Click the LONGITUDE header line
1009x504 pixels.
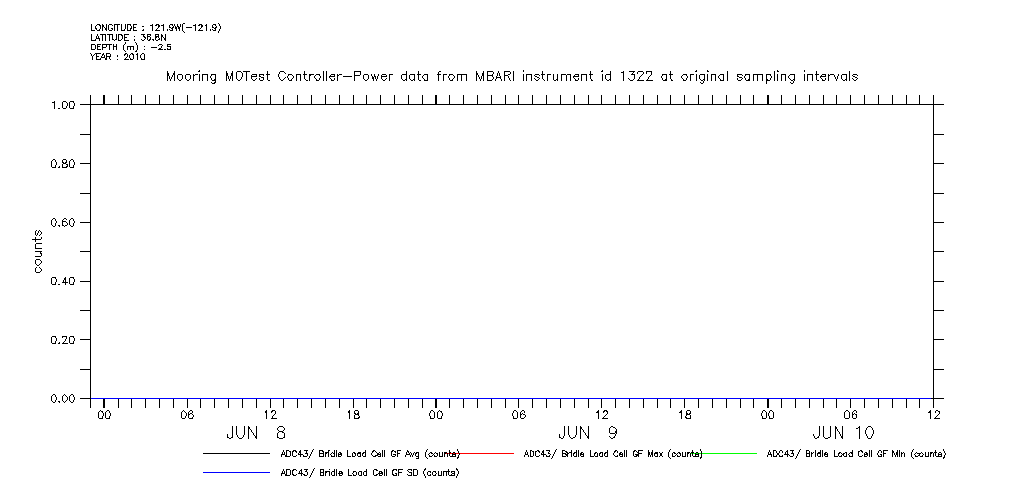[x=155, y=28]
